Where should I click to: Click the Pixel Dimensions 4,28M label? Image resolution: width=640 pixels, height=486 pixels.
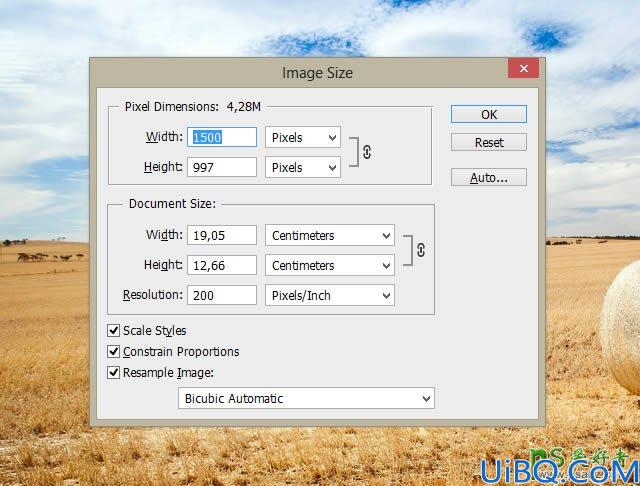(193, 107)
